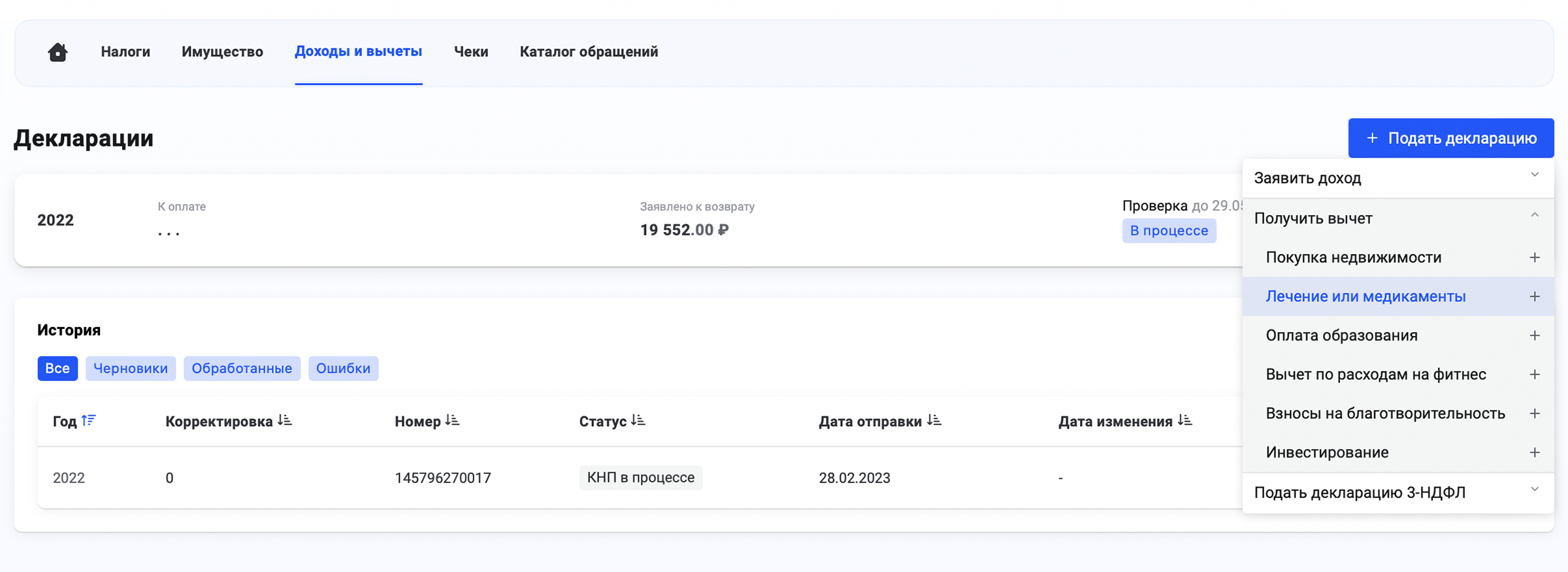Screen dimensions: 1568x572
Task: Choose Оплата образования menu item
Action: point(1398,335)
